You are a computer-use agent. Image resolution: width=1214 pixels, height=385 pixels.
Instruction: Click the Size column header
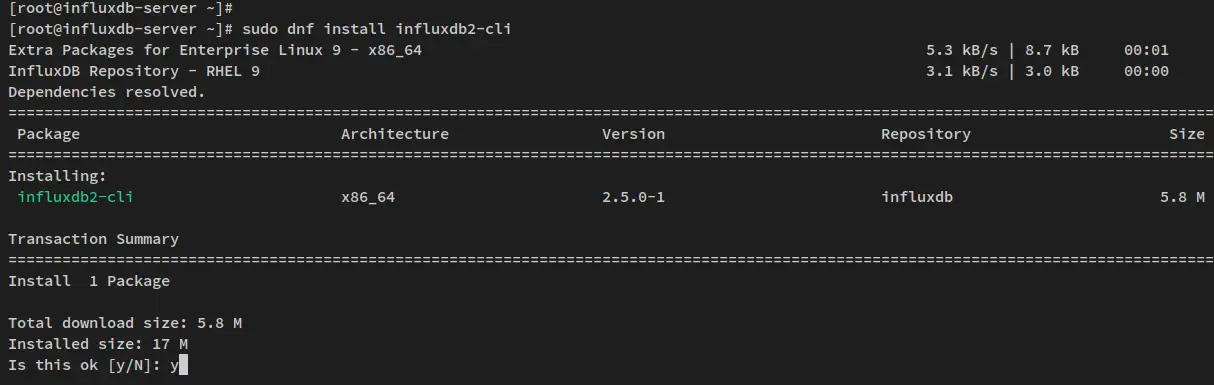point(1187,134)
